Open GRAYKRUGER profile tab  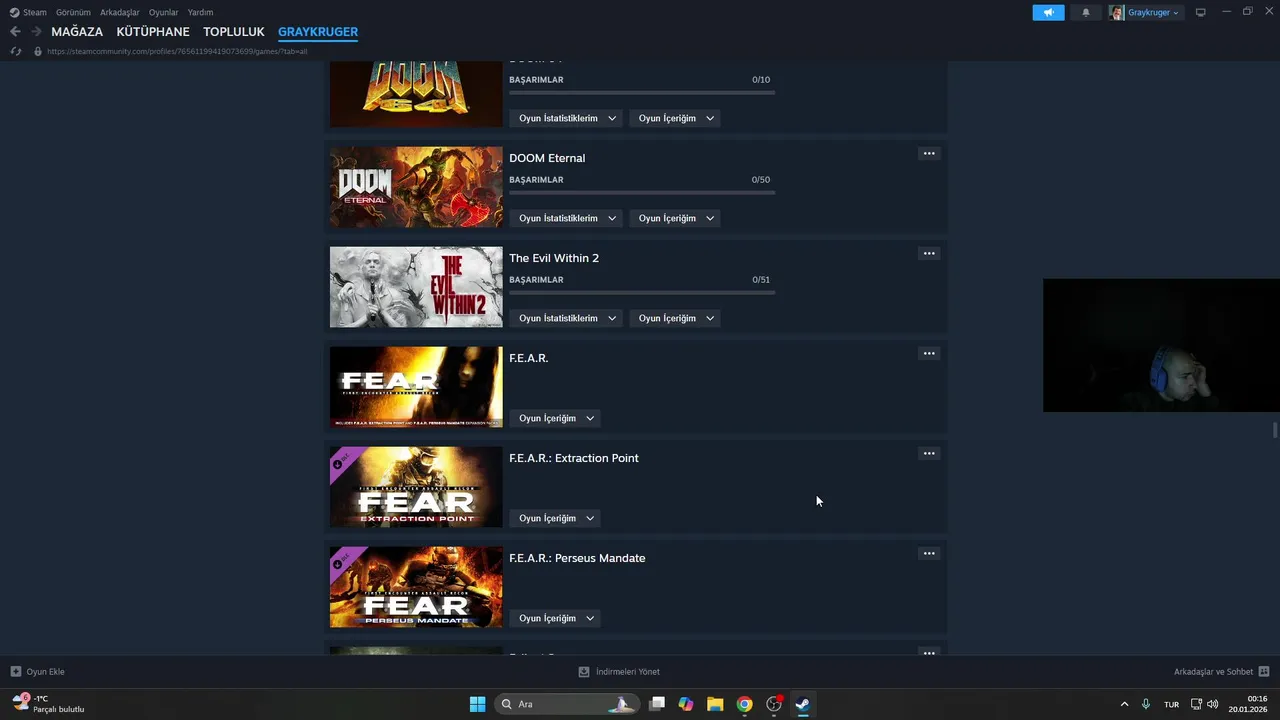318,32
